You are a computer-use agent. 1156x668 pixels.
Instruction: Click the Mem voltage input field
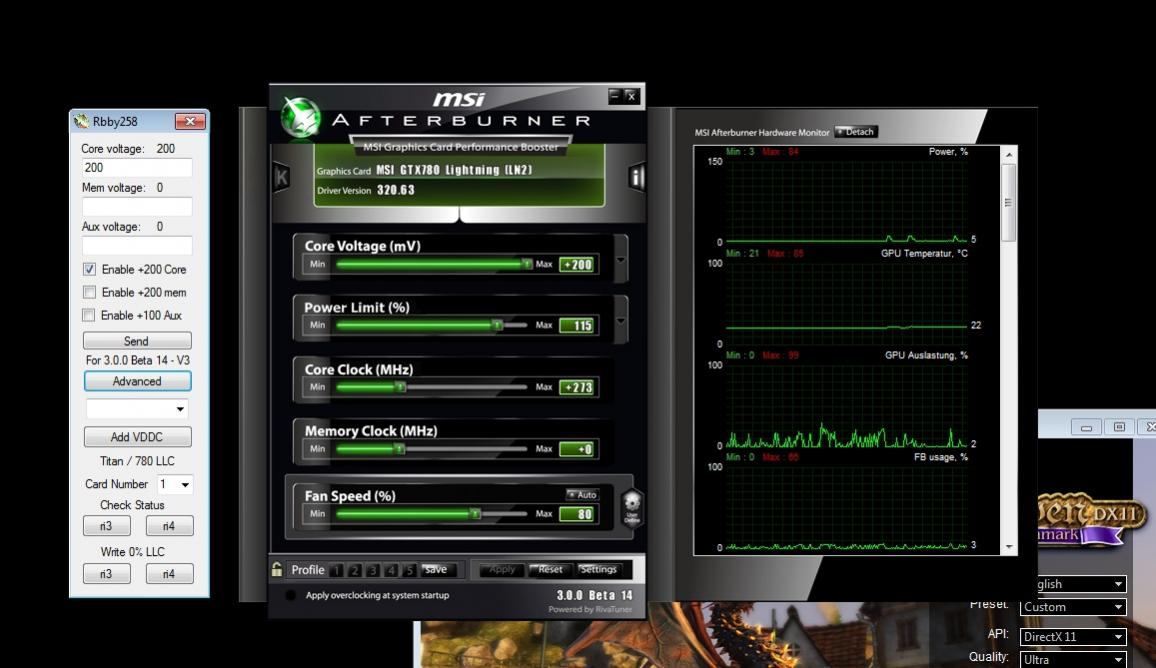point(137,206)
